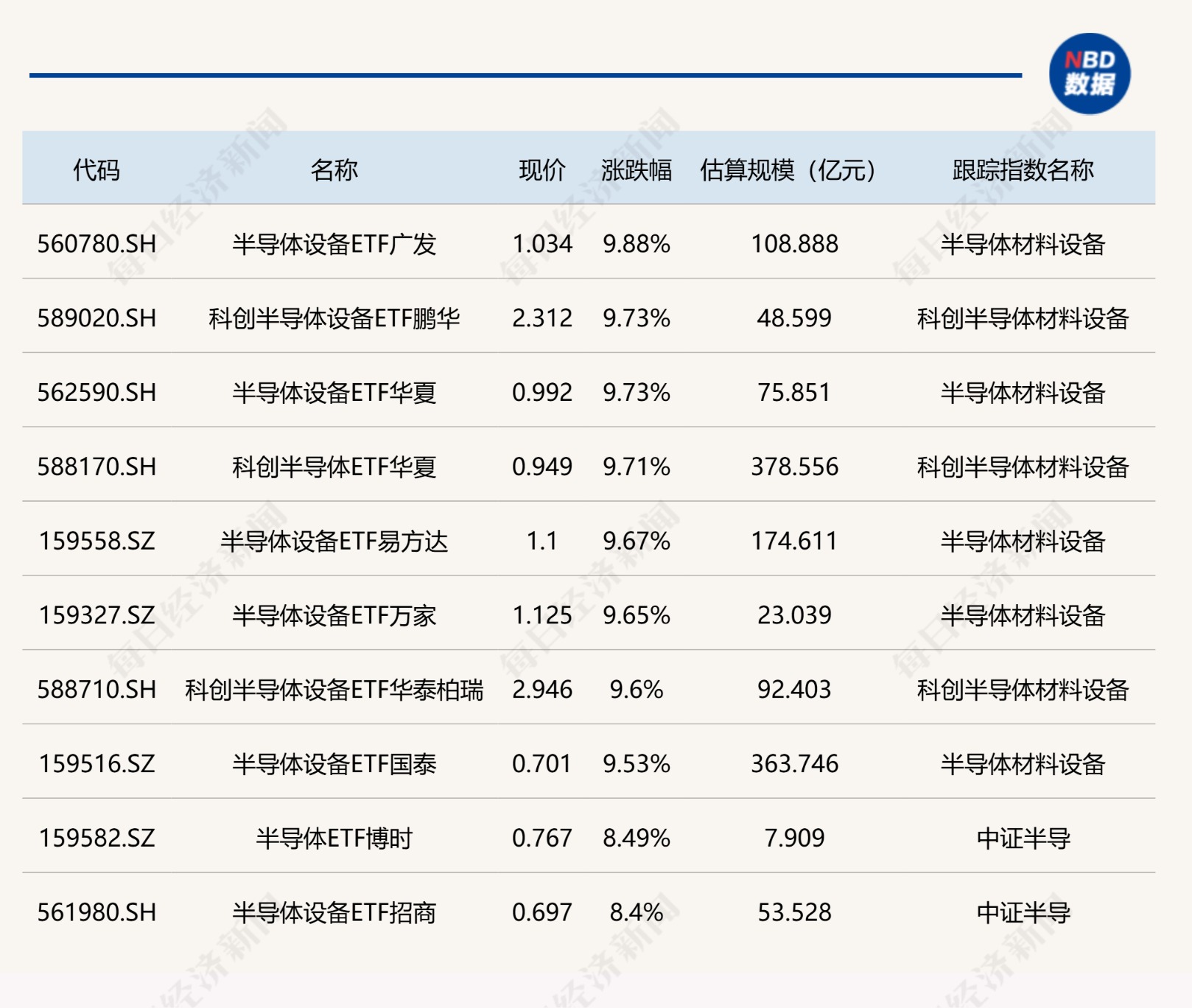Image resolution: width=1192 pixels, height=1008 pixels.
Task: Click the 名称 column header
Action: tap(334, 170)
